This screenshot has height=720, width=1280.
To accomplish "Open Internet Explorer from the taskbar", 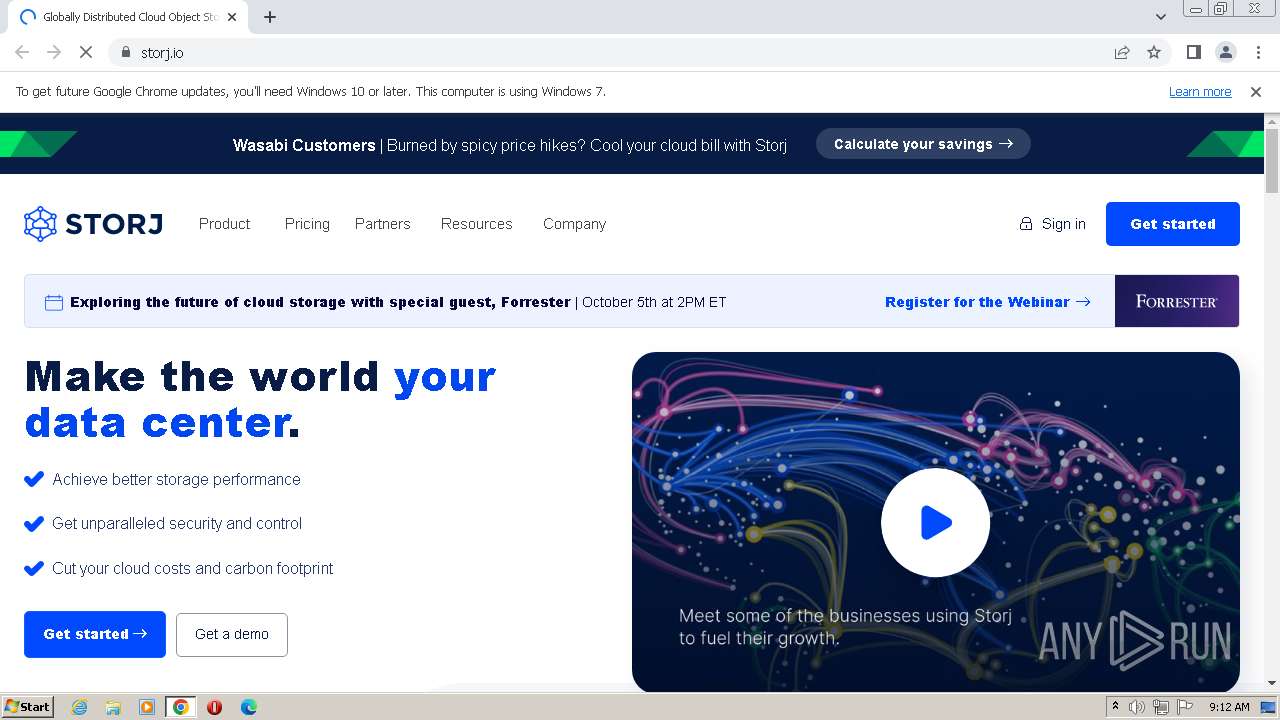I will 80,707.
